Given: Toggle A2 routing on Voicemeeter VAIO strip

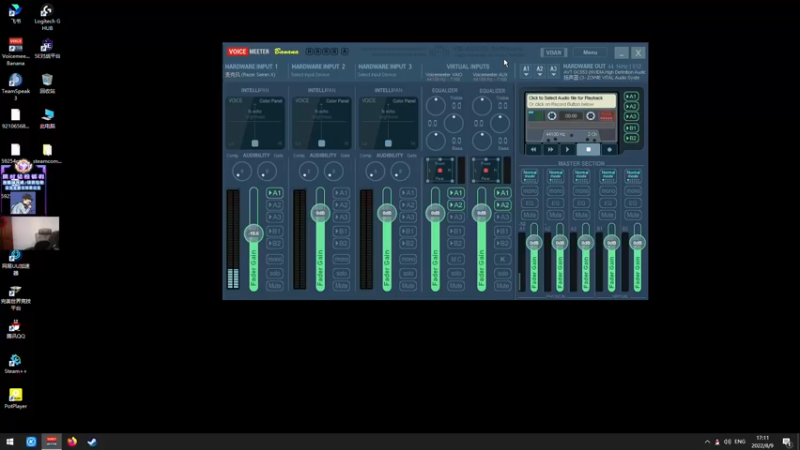Looking at the screenshot, I should pos(456,205).
